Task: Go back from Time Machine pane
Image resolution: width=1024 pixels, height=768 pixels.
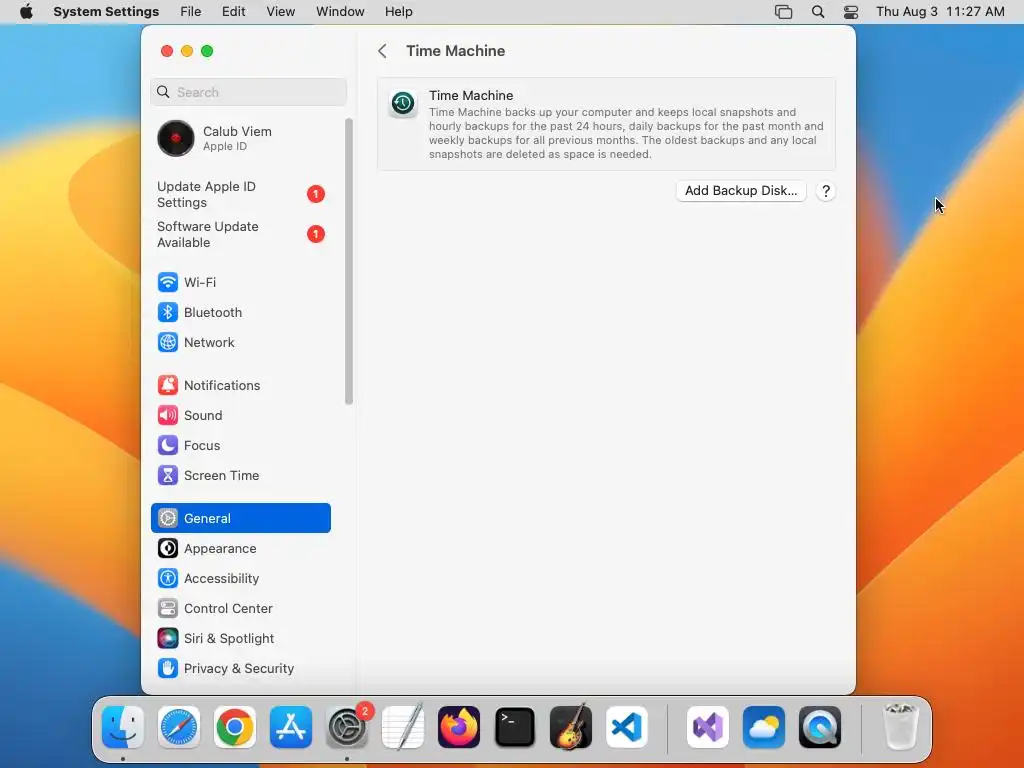Action: [x=383, y=51]
